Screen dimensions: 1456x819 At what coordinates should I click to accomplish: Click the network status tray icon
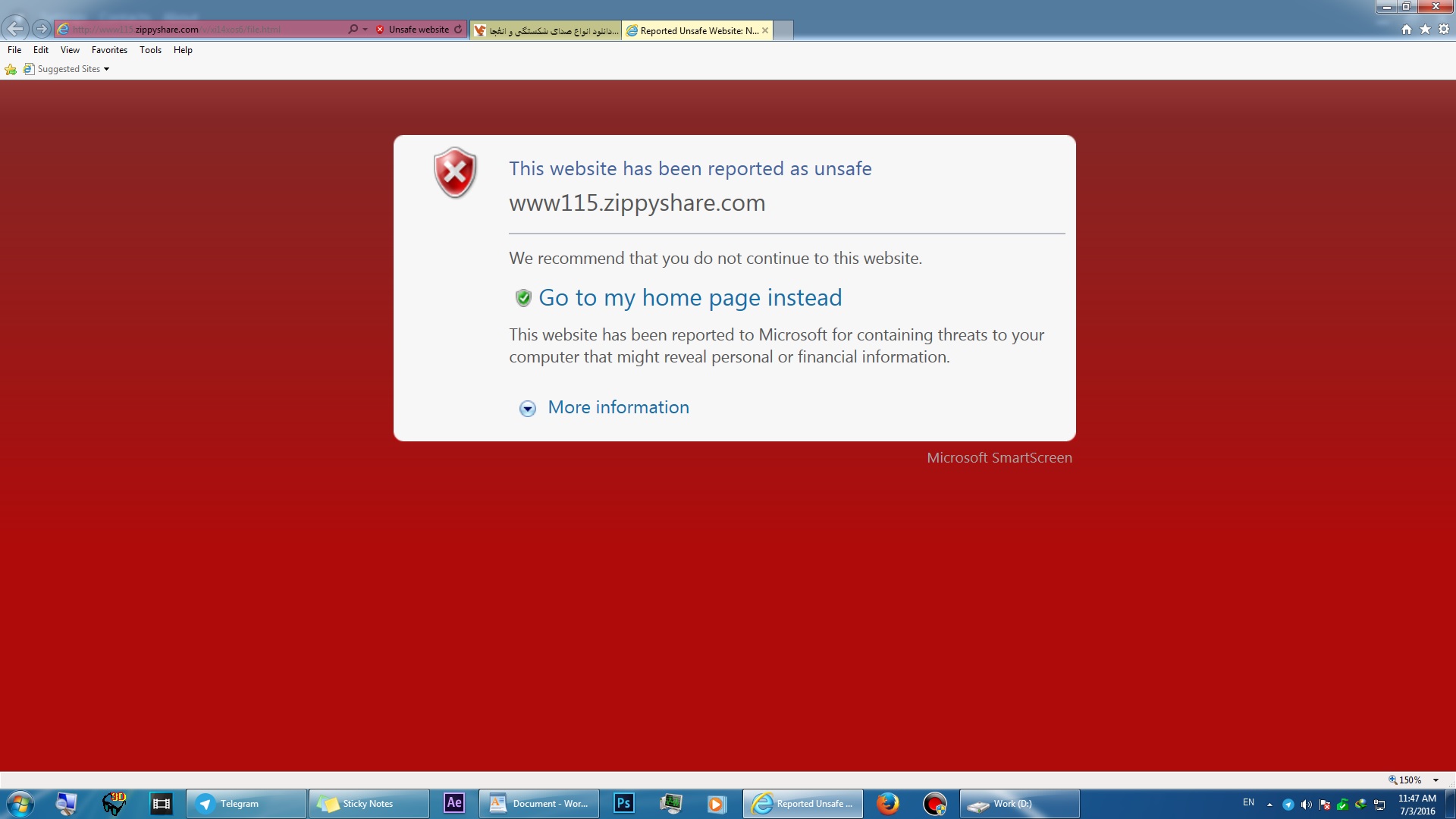click(x=1379, y=805)
